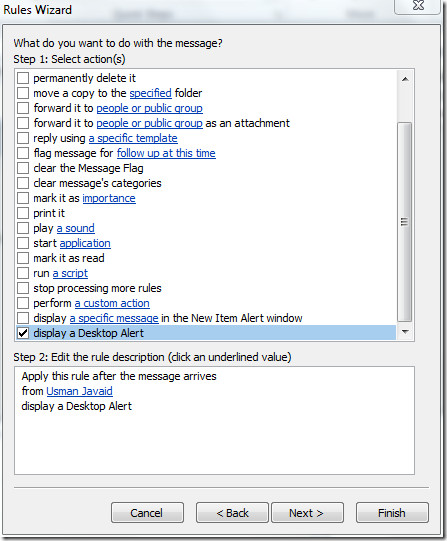Click 'Apply this rule after the message arrives' text
447x541 pixels.
click(119, 376)
